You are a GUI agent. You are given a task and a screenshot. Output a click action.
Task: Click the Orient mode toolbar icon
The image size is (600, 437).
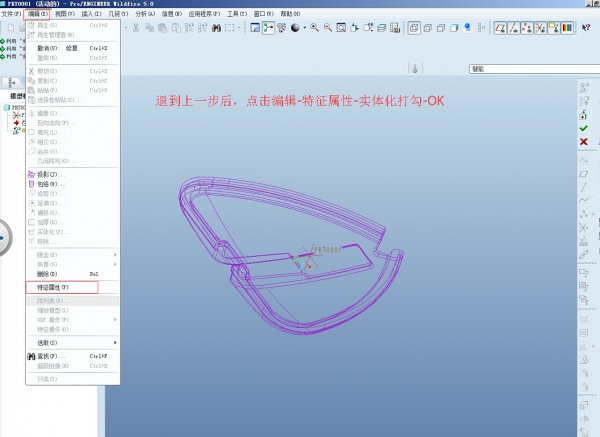coord(282,28)
